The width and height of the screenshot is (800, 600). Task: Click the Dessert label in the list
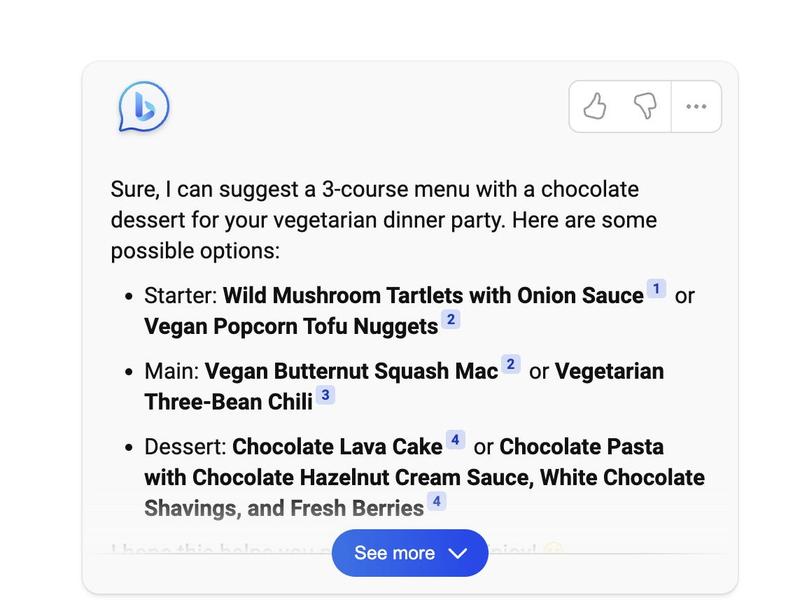(186, 447)
